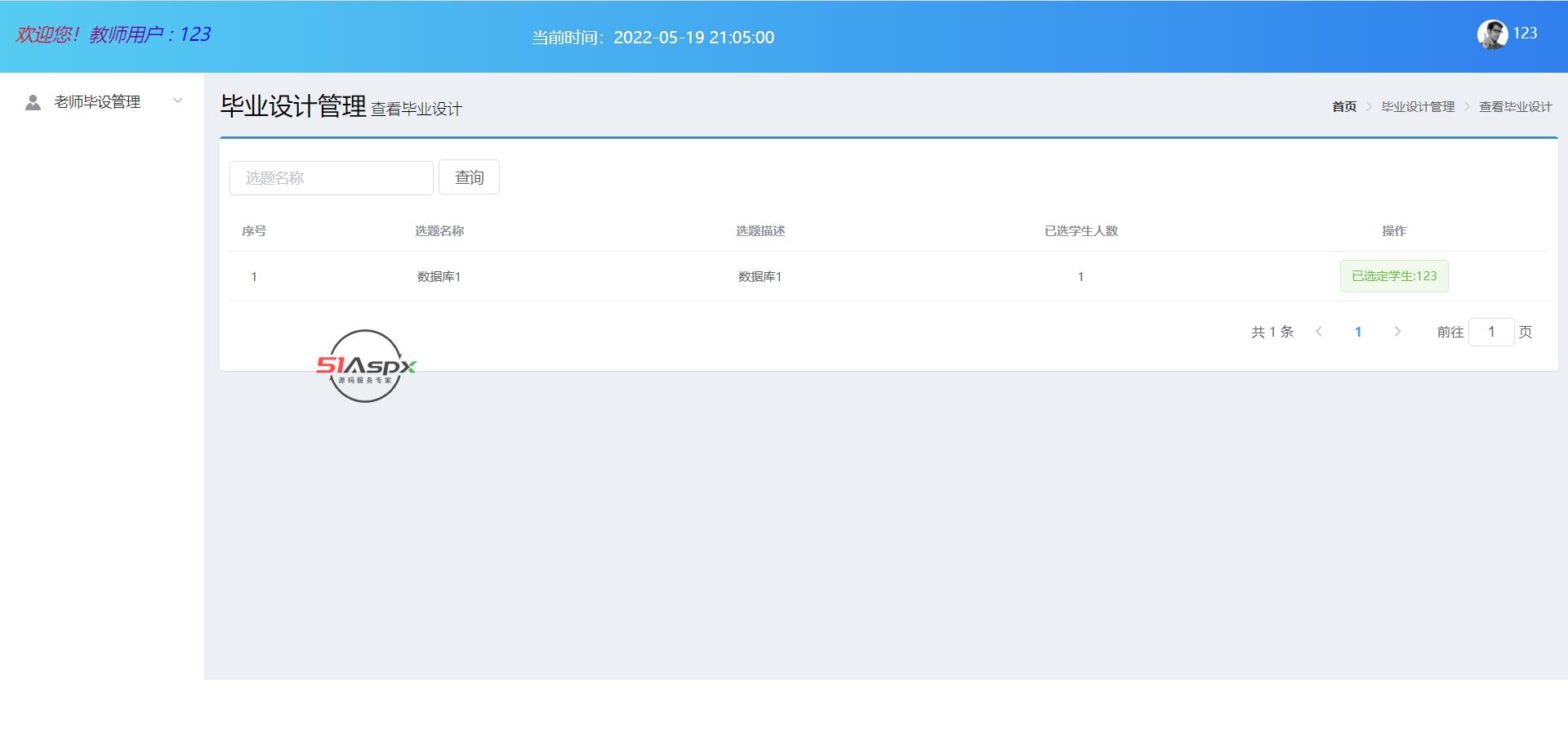Click the 操作 column header
The image size is (1568, 737).
(x=1394, y=231)
